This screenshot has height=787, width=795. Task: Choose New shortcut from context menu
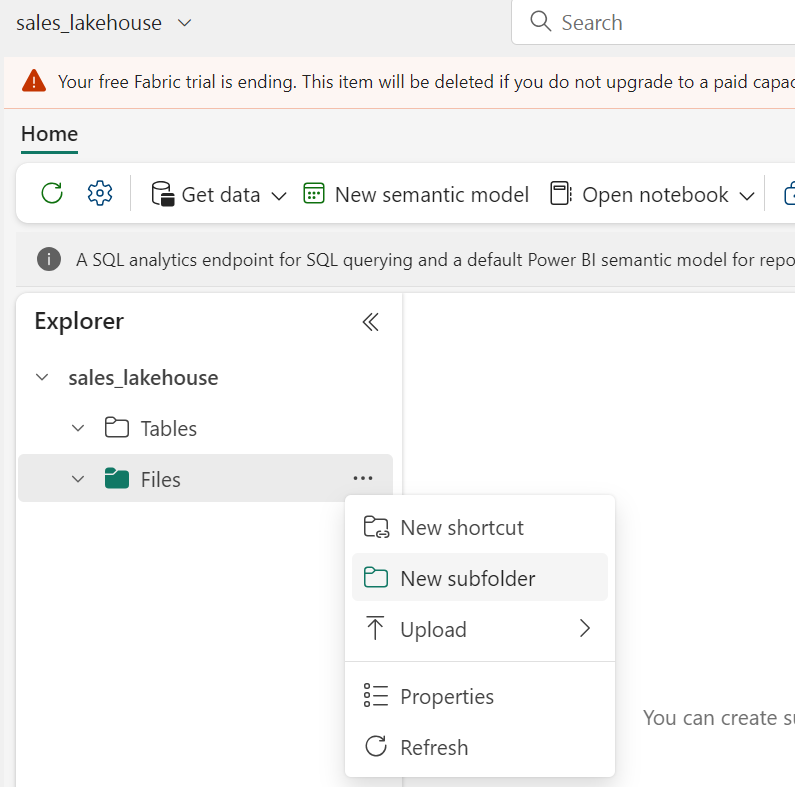[480, 527]
